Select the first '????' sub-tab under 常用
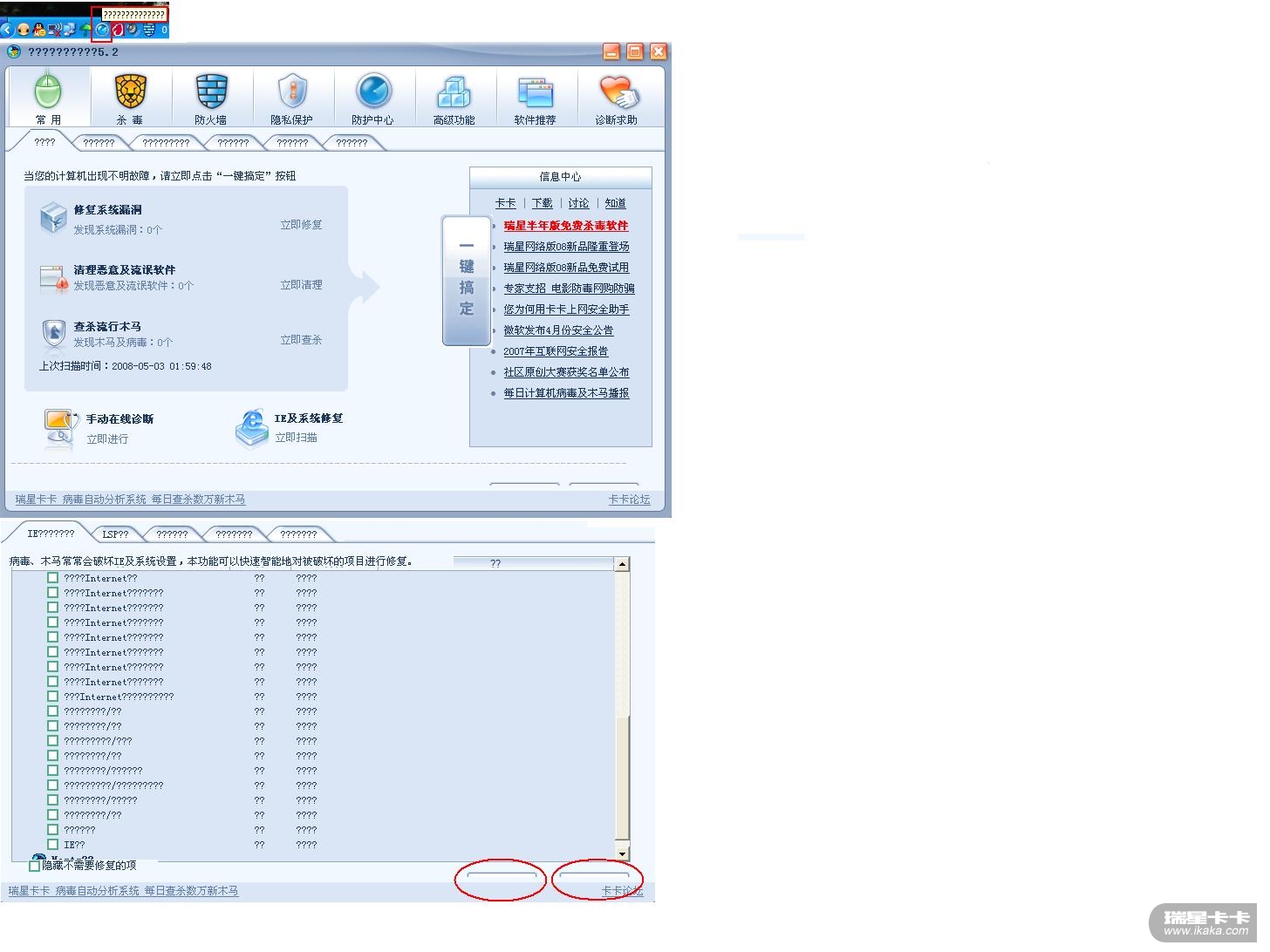 tap(44, 141)
